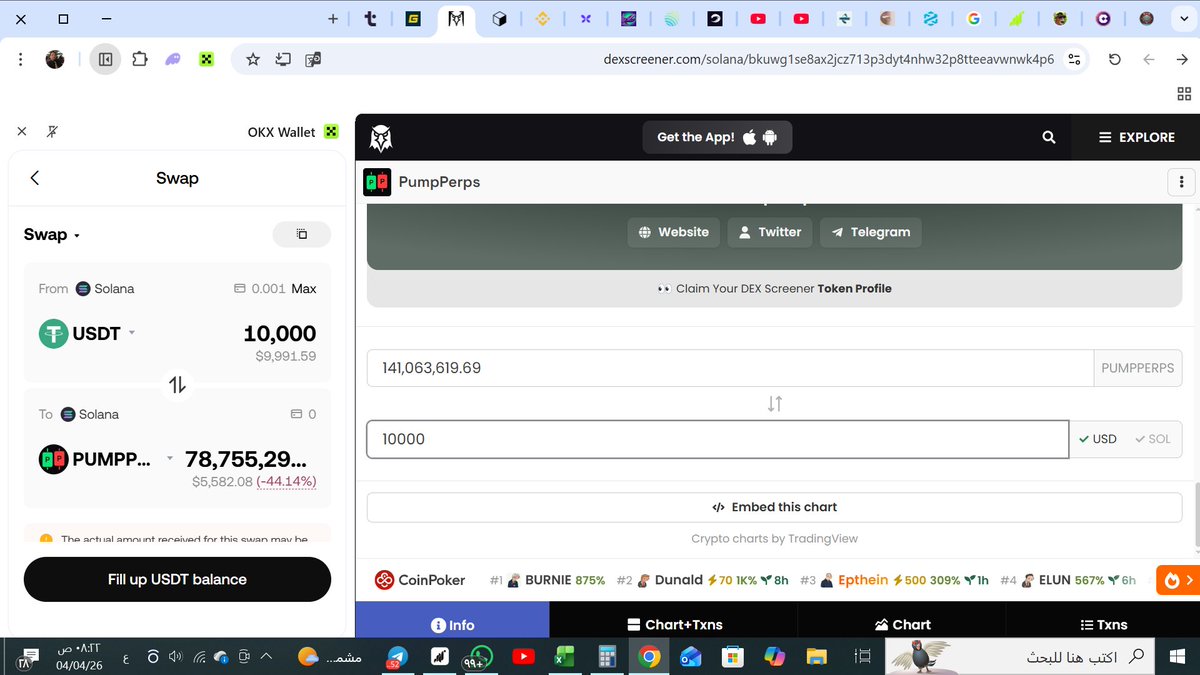Click the Max balance link
1200x675 pixels.
click(304, 288)
